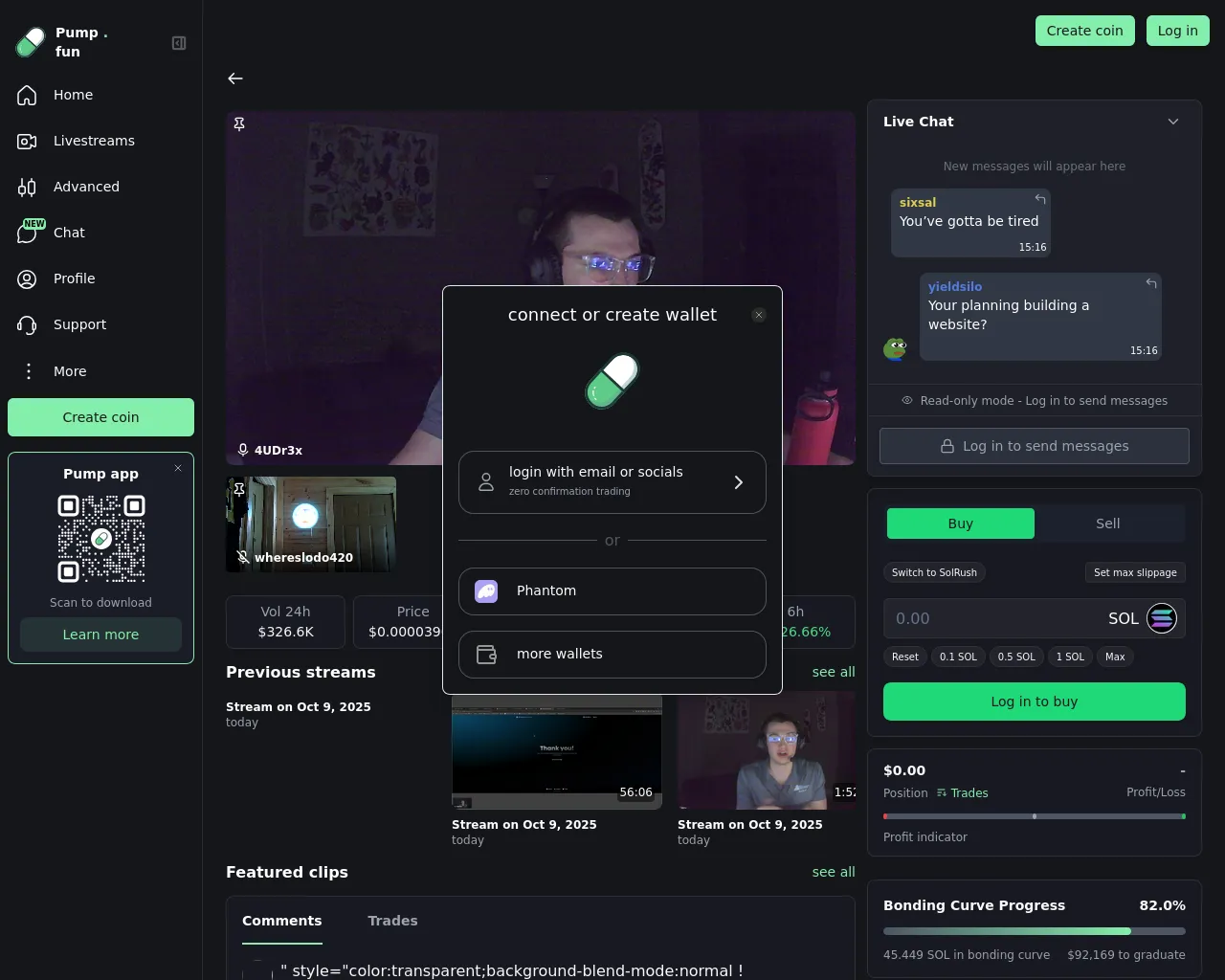Toggle pin on the whereslodo420 stream
1225x980 pixels.
(x=239, y=489)
